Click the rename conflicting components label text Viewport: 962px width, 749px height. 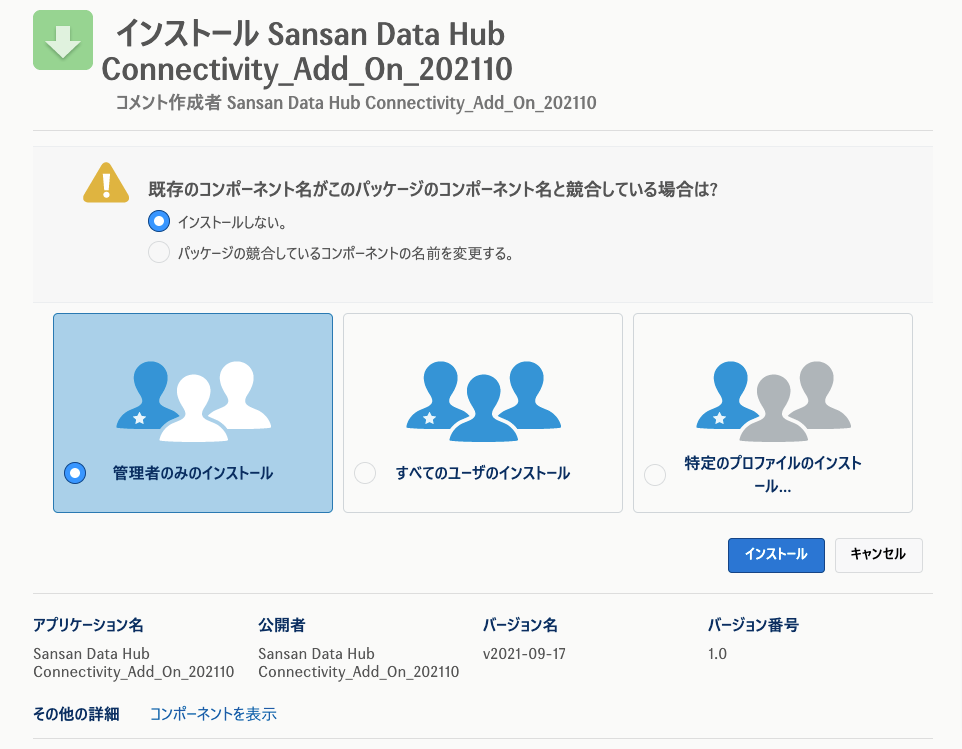point(346,253)
